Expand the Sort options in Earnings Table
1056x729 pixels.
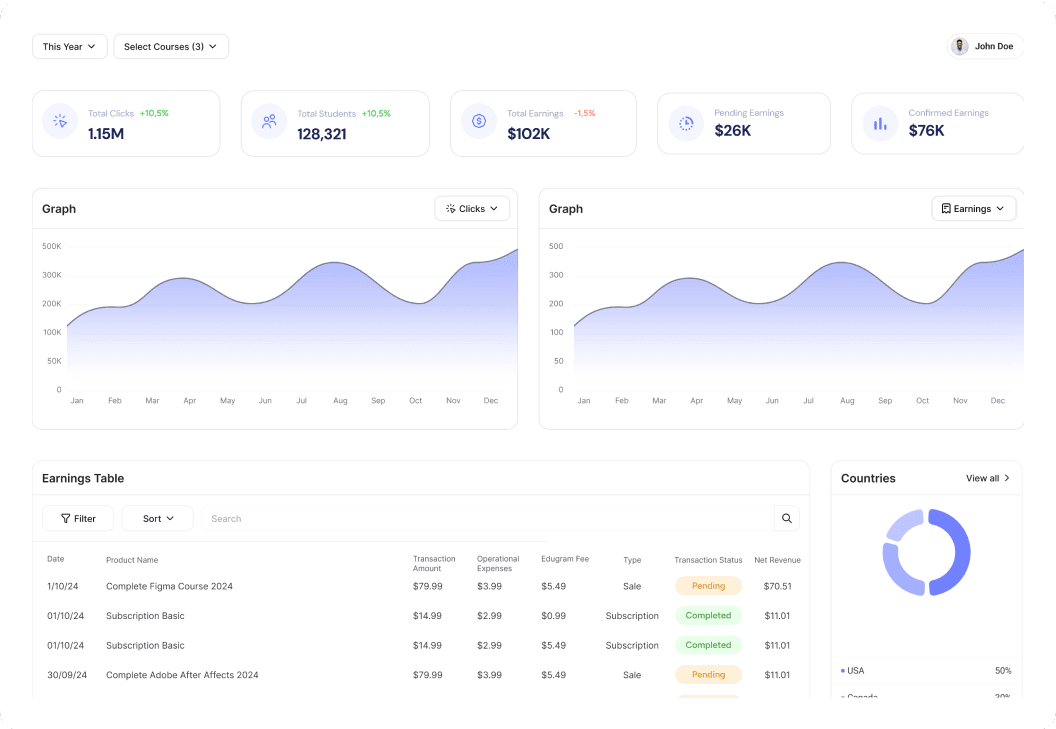158,518
